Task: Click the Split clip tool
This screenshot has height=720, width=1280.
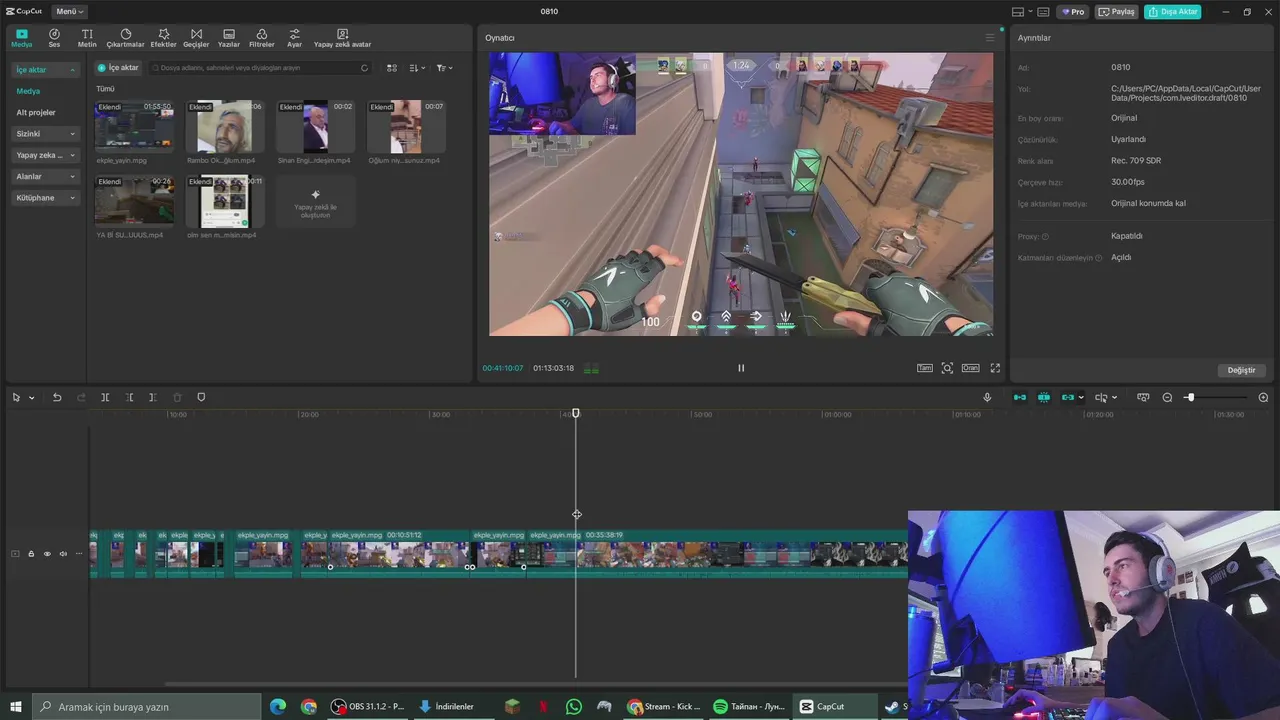Action: (105, 398)
